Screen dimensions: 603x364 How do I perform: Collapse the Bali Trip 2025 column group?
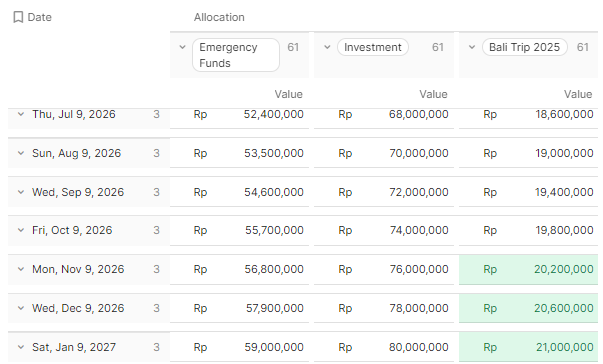pos(472,47)
